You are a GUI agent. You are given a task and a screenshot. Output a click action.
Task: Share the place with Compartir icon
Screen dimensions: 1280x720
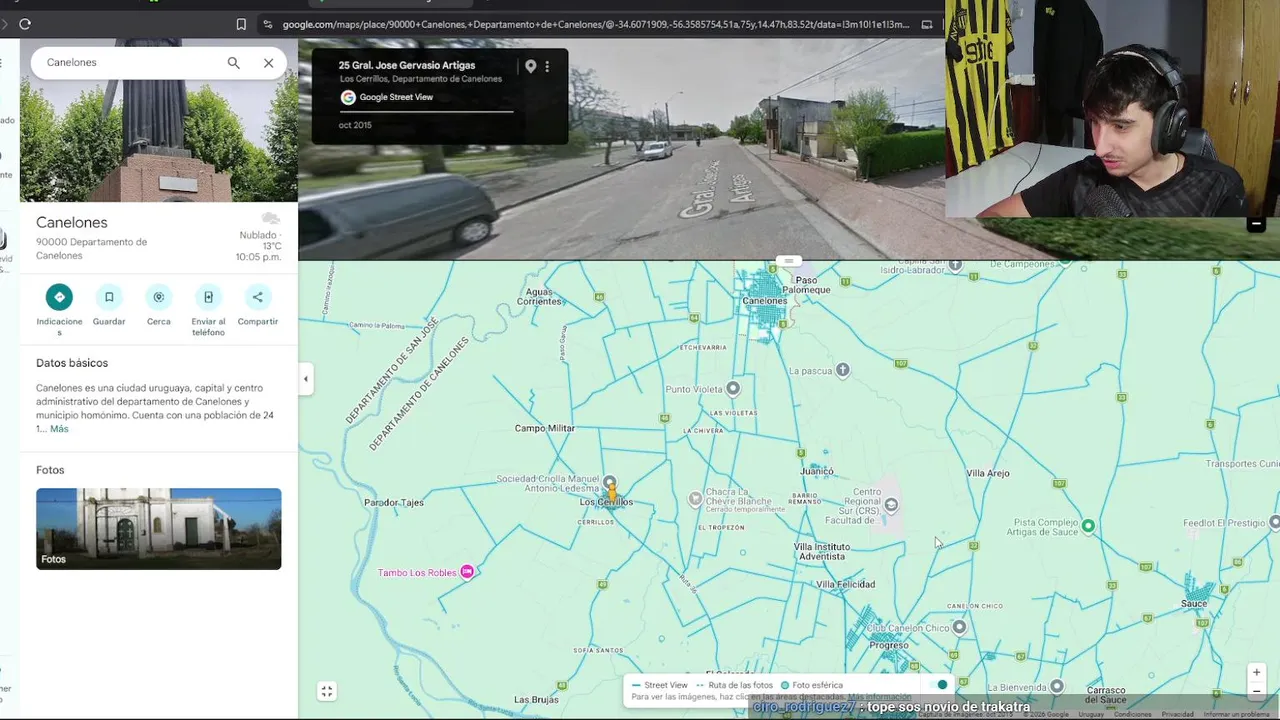point(257,297)
